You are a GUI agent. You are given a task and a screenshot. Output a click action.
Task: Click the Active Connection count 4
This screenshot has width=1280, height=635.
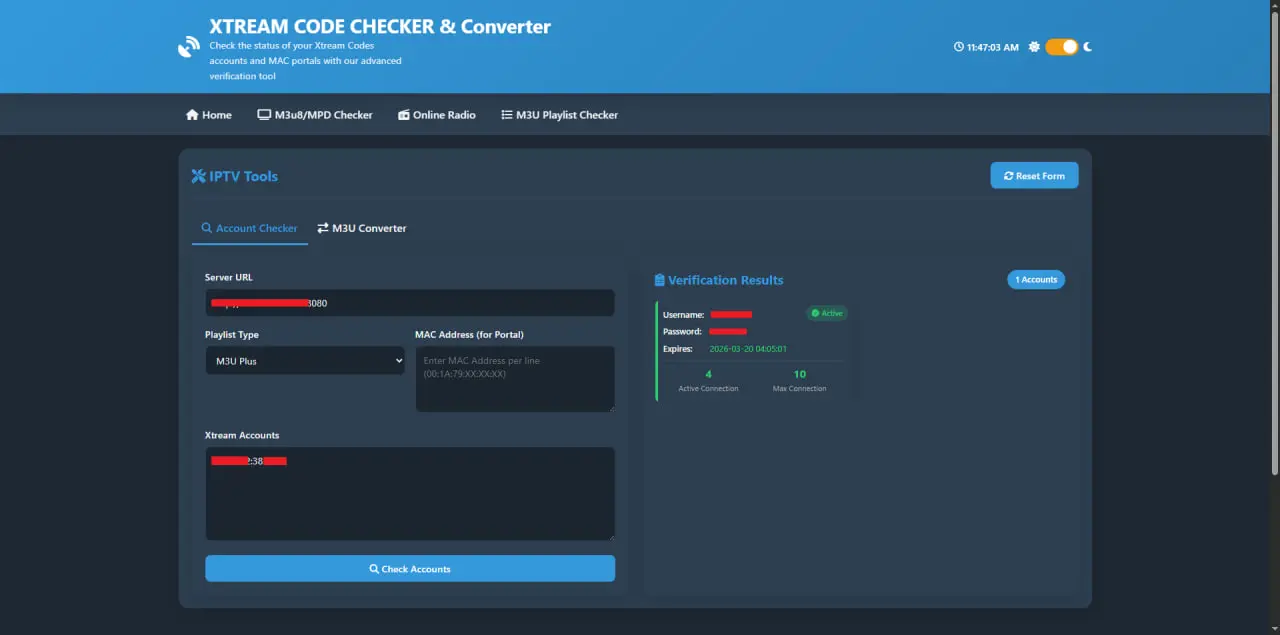coord(709,374)
